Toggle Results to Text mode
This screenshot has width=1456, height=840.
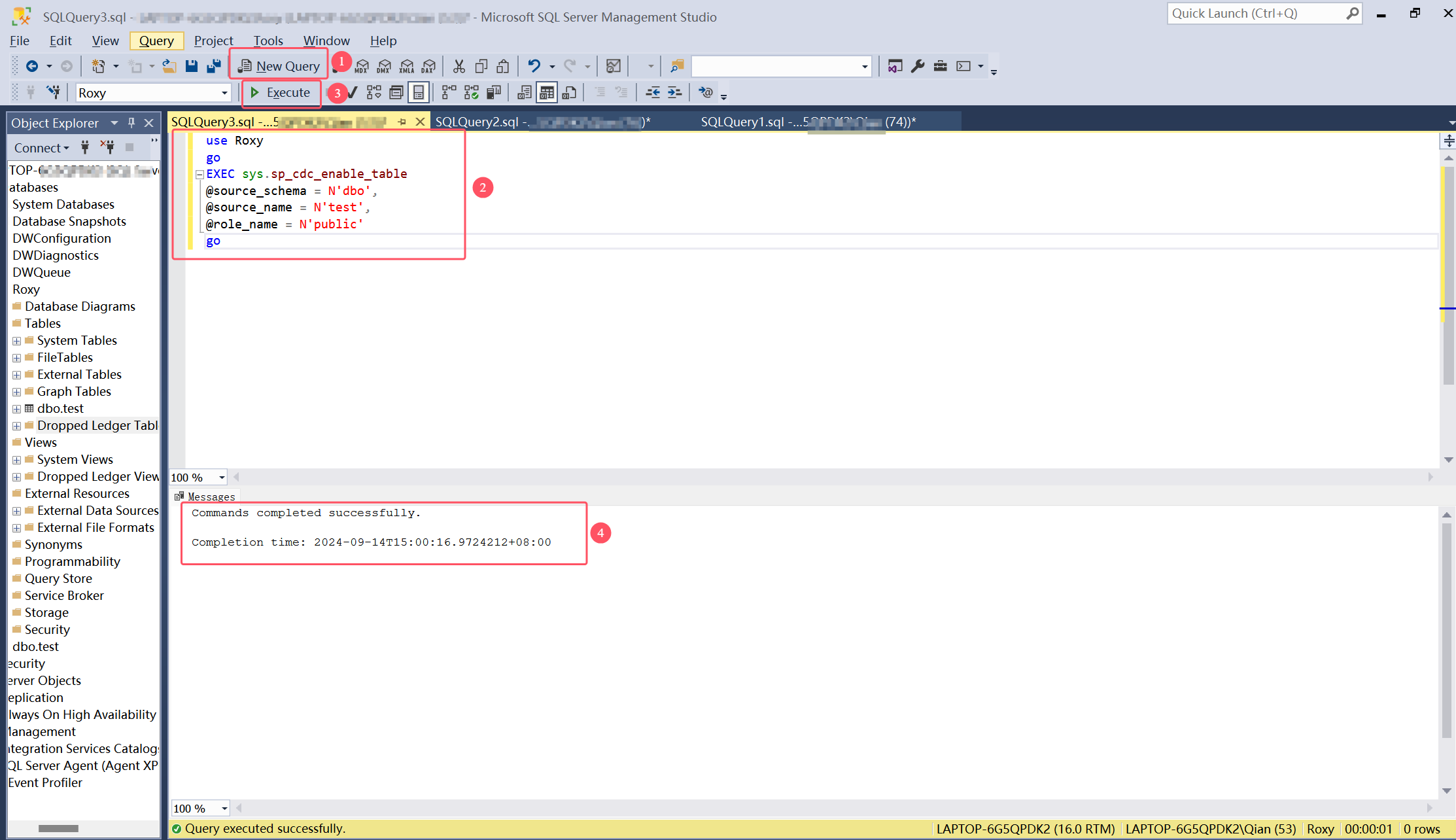click(525, 93)
